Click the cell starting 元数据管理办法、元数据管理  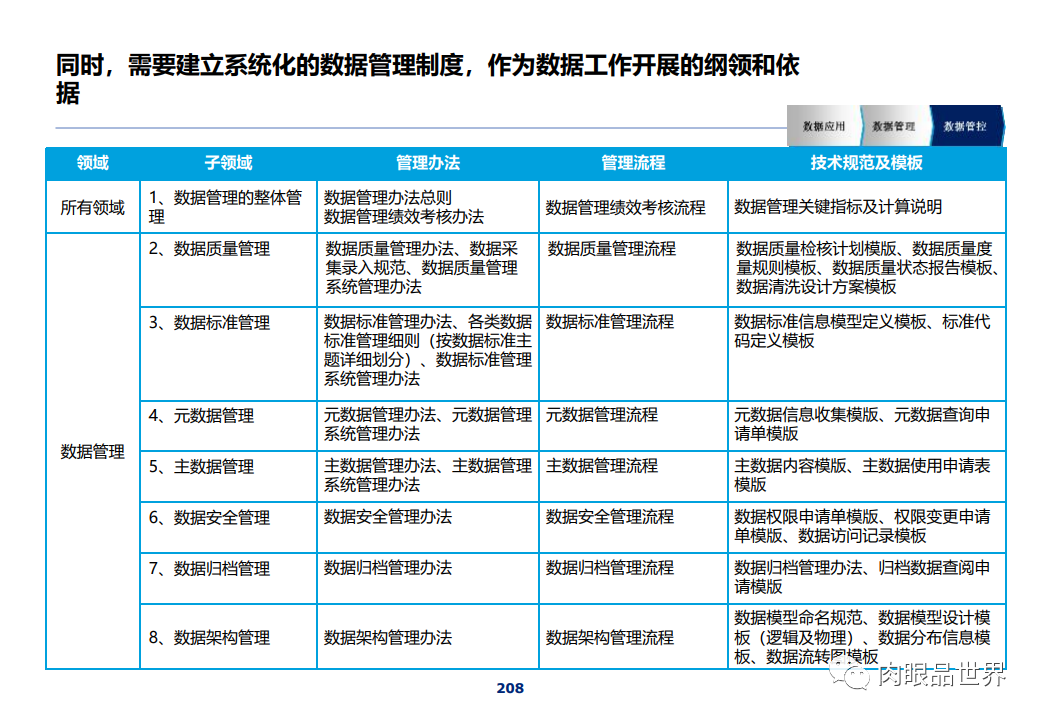pyautogui.click(x=428, y=426)
